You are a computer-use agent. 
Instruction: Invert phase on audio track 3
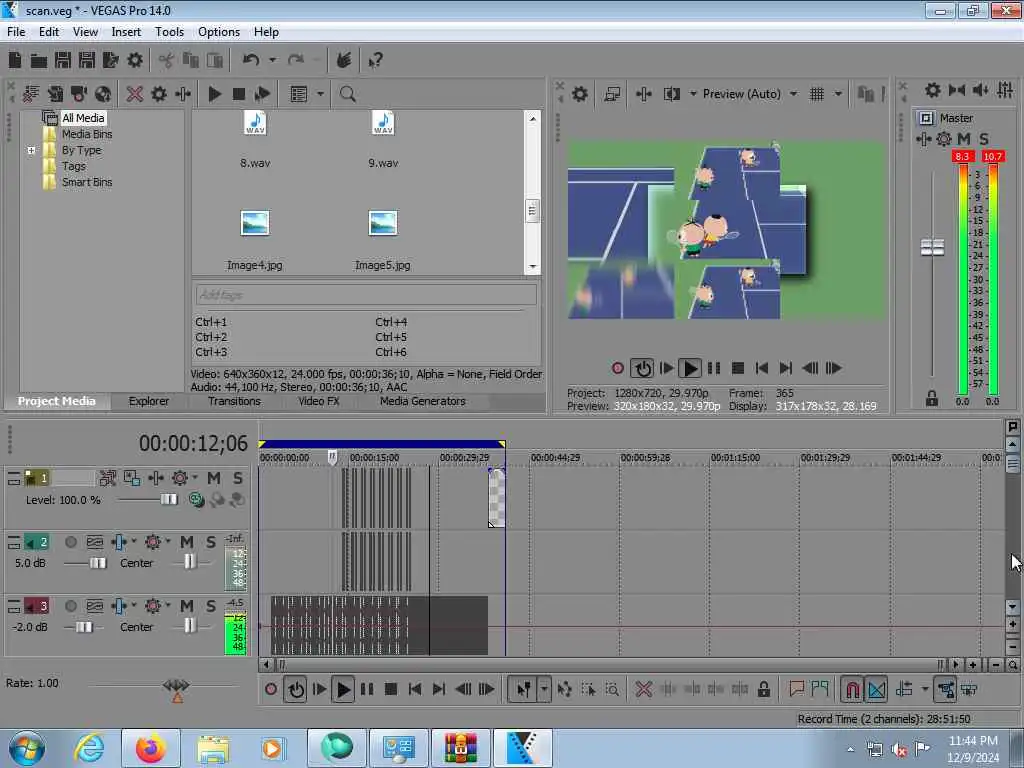click(x=95, y=606)
